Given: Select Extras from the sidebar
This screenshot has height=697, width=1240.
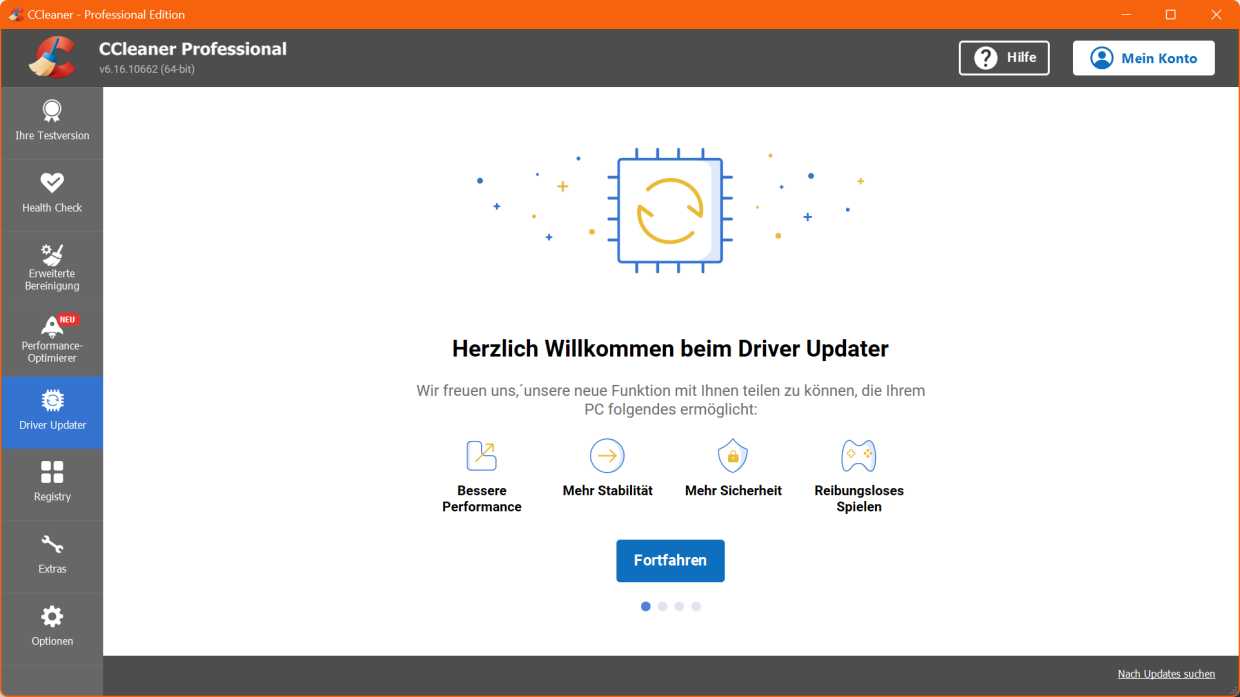Looking at the screenshot, I should pyautogui.click(x=52, y=555).
